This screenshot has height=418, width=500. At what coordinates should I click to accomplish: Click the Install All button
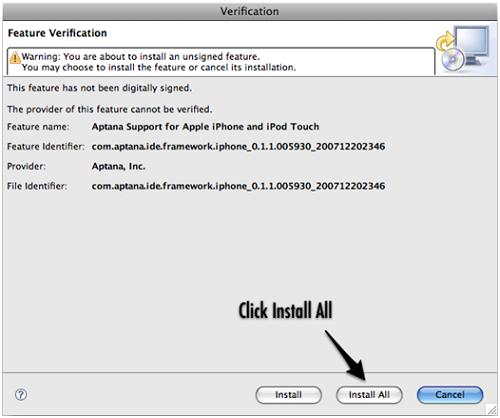[369, 395]
